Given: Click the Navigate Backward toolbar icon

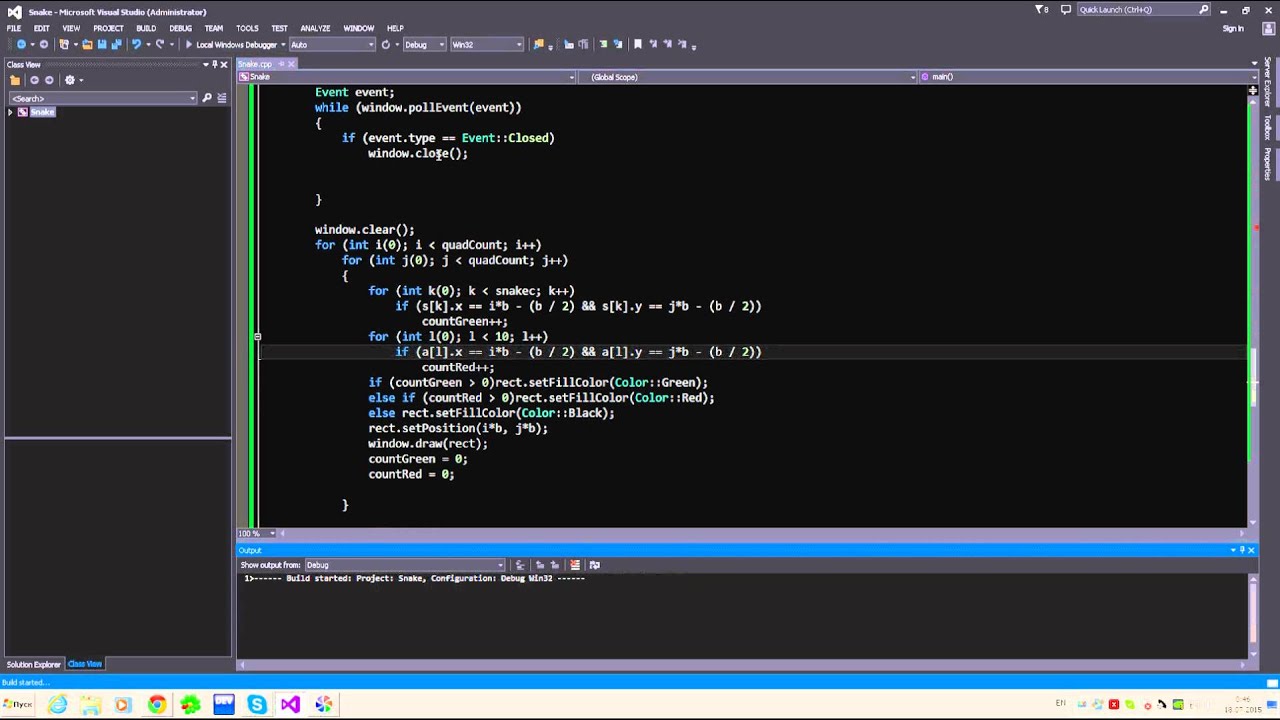Looking at the screenshot, I should click(20, 44).
